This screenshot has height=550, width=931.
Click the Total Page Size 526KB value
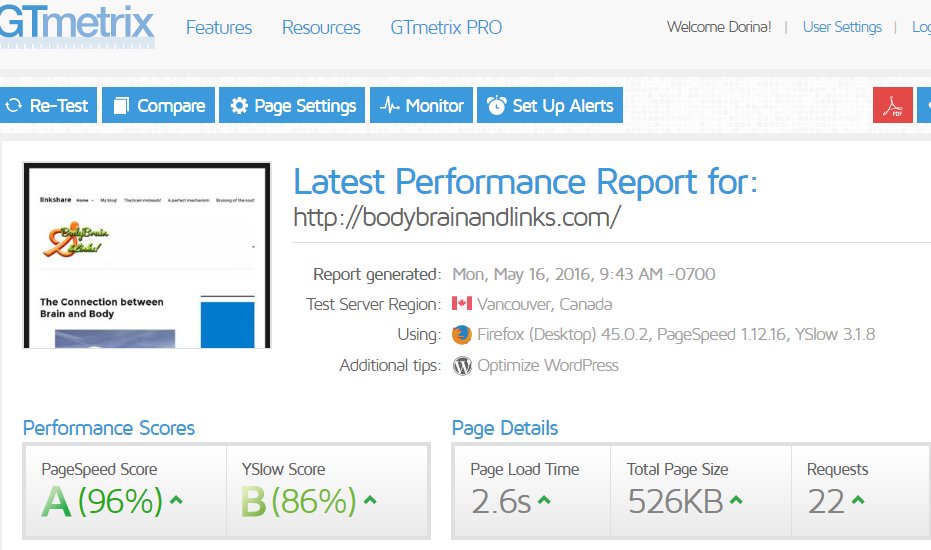[676, 501]
